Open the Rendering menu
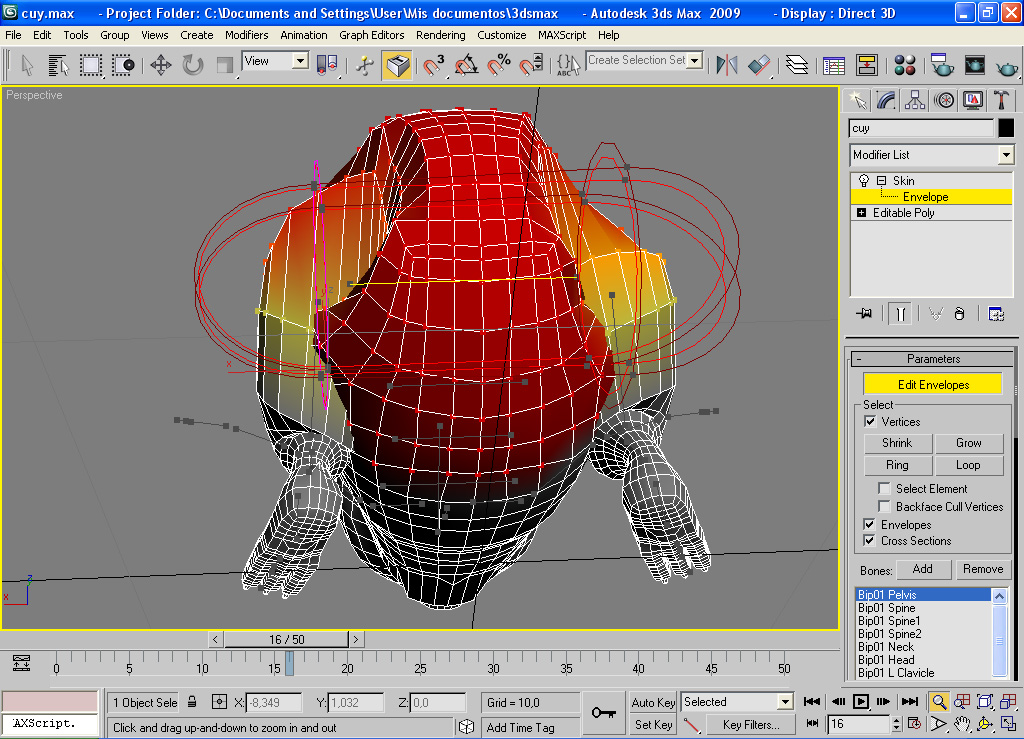 coord(441,35)
